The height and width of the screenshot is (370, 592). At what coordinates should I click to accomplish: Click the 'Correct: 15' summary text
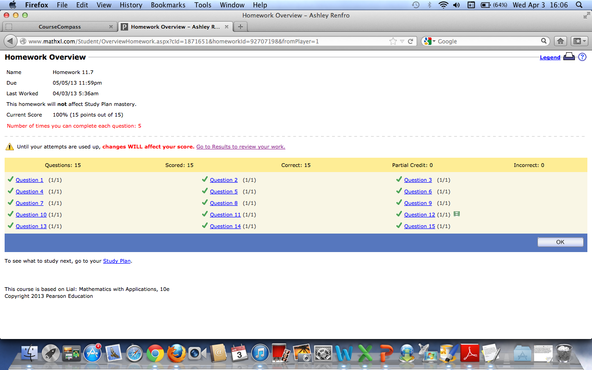[296, 165]
